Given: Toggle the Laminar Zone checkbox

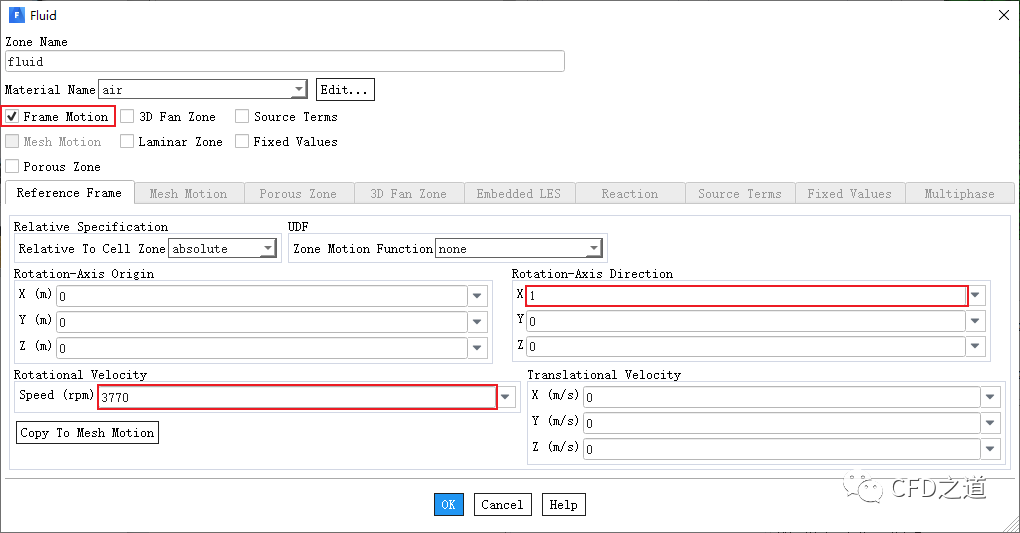Looking at the screenshot, I should coord(128,142).
